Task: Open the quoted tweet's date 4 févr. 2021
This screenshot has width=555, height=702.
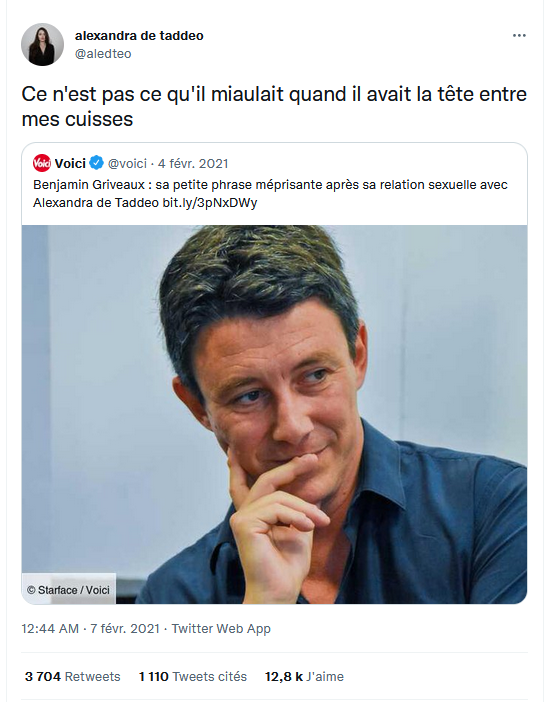Action: click(193, 163)
